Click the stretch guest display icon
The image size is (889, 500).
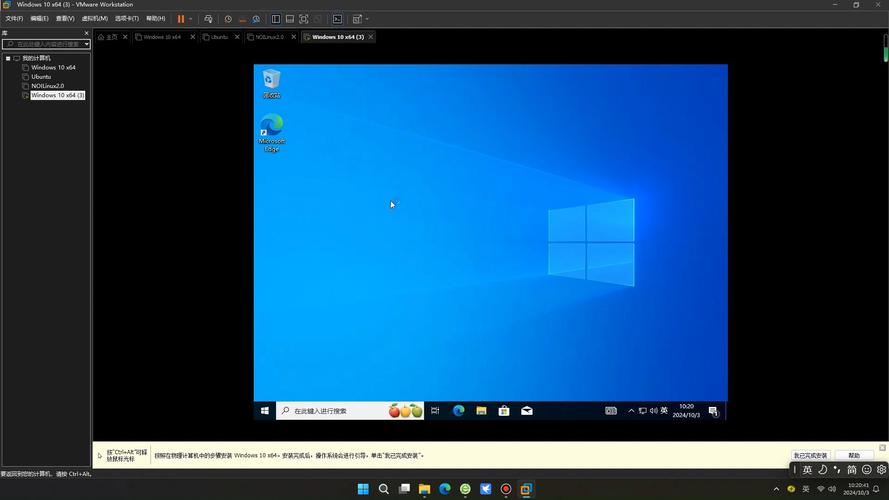point(357,19)
